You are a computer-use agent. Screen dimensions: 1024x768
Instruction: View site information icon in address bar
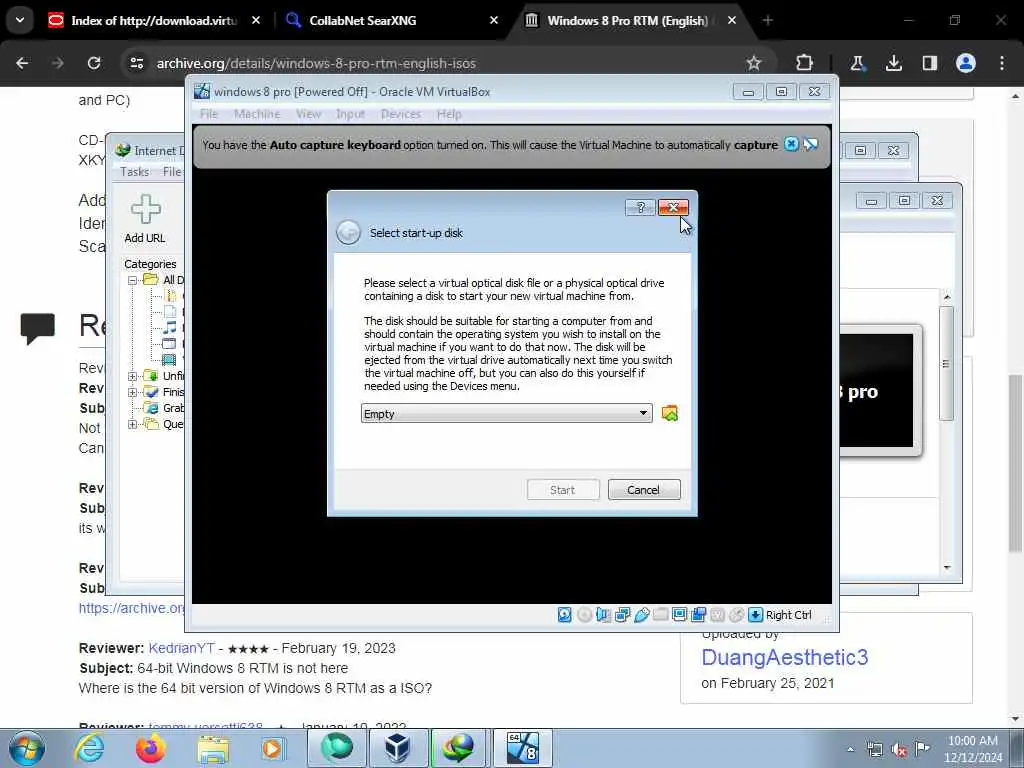point(136,63)
